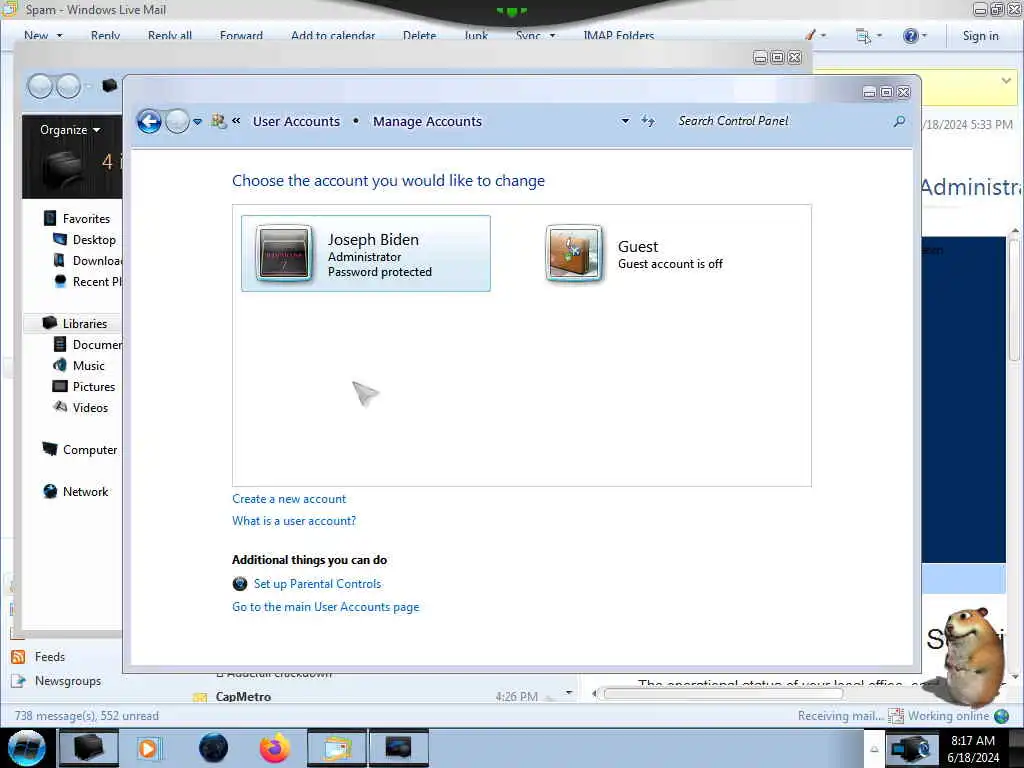1024x768 pixels.
Task: Select Network in Explorer navigation pane
Action: (x=85, y=491)
